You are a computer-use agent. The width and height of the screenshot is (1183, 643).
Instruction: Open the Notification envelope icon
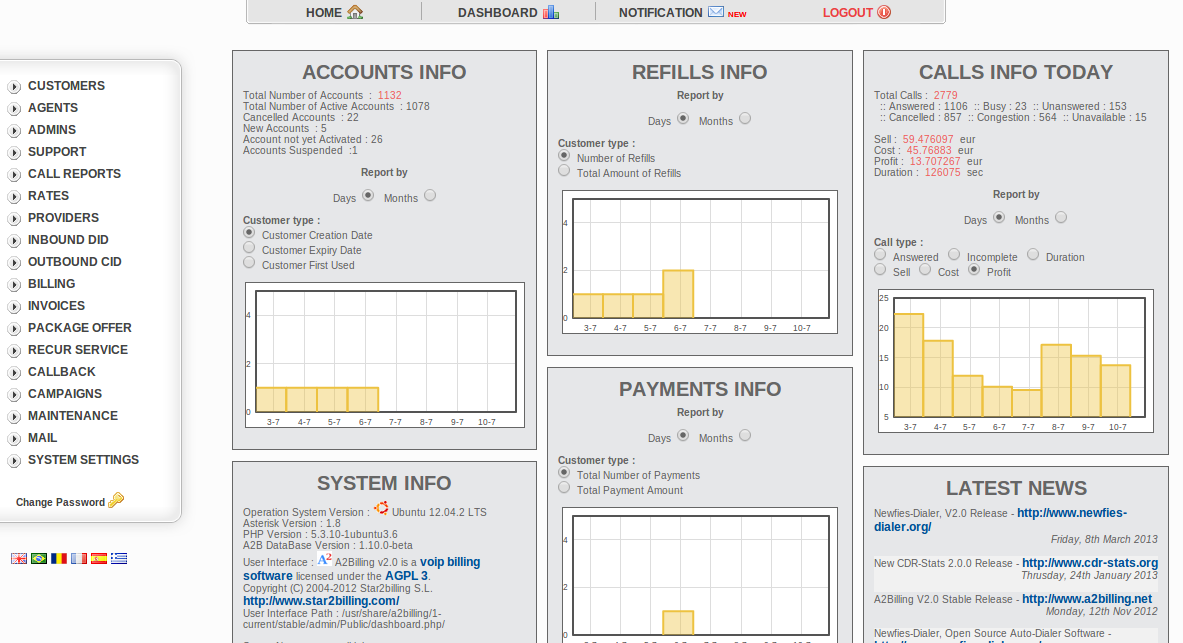tap(716, 12)
